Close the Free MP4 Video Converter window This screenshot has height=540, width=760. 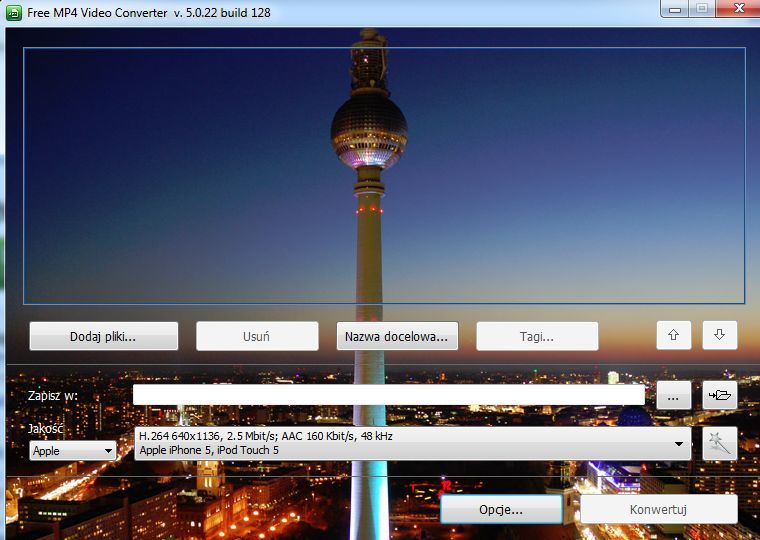pyautogui.click(x=738, y=8)
